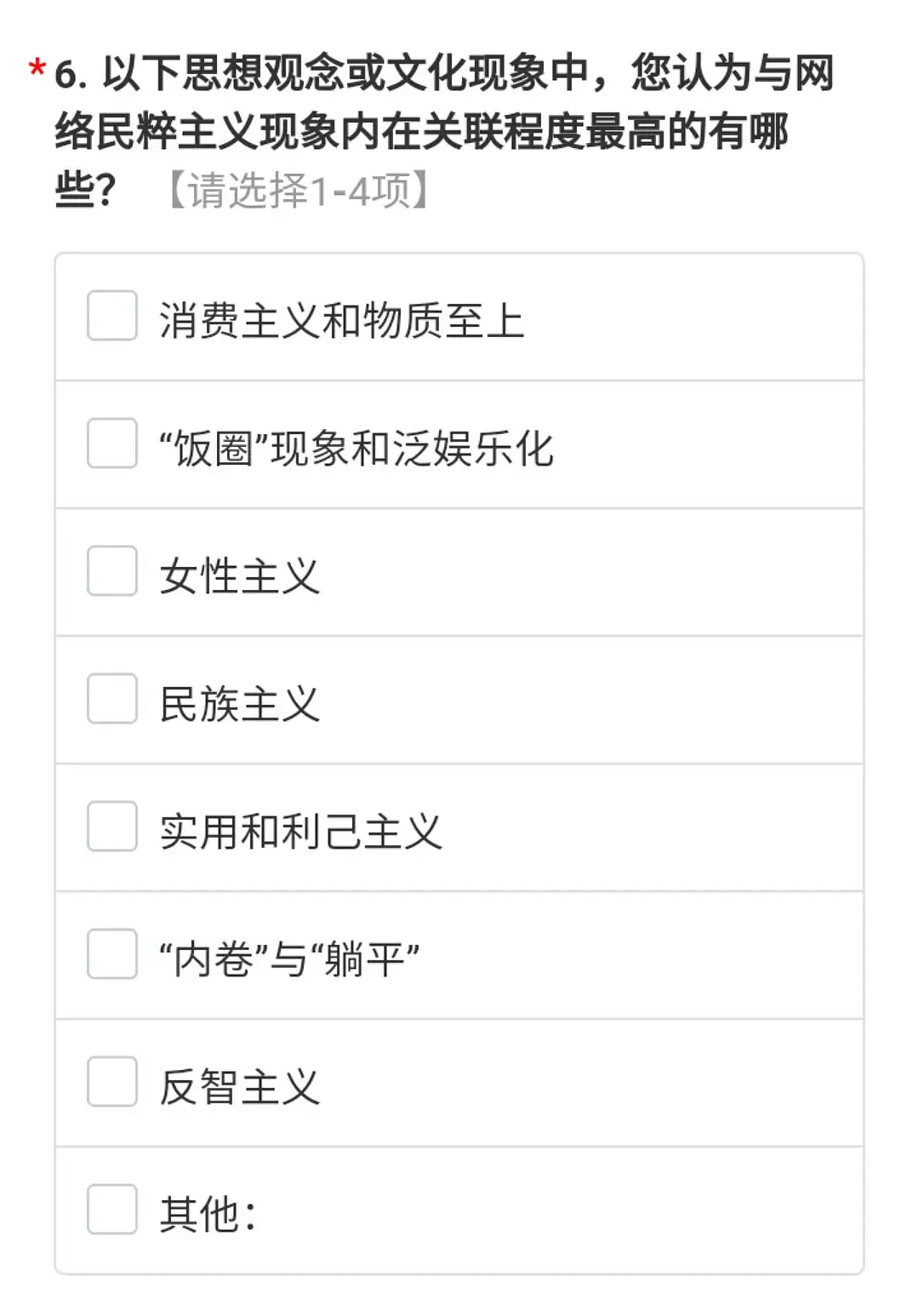The width and height of the screenshot is (918, 1316).
Task: Tick the 实用和利己主义 checkbox
Action: point(112,827)
